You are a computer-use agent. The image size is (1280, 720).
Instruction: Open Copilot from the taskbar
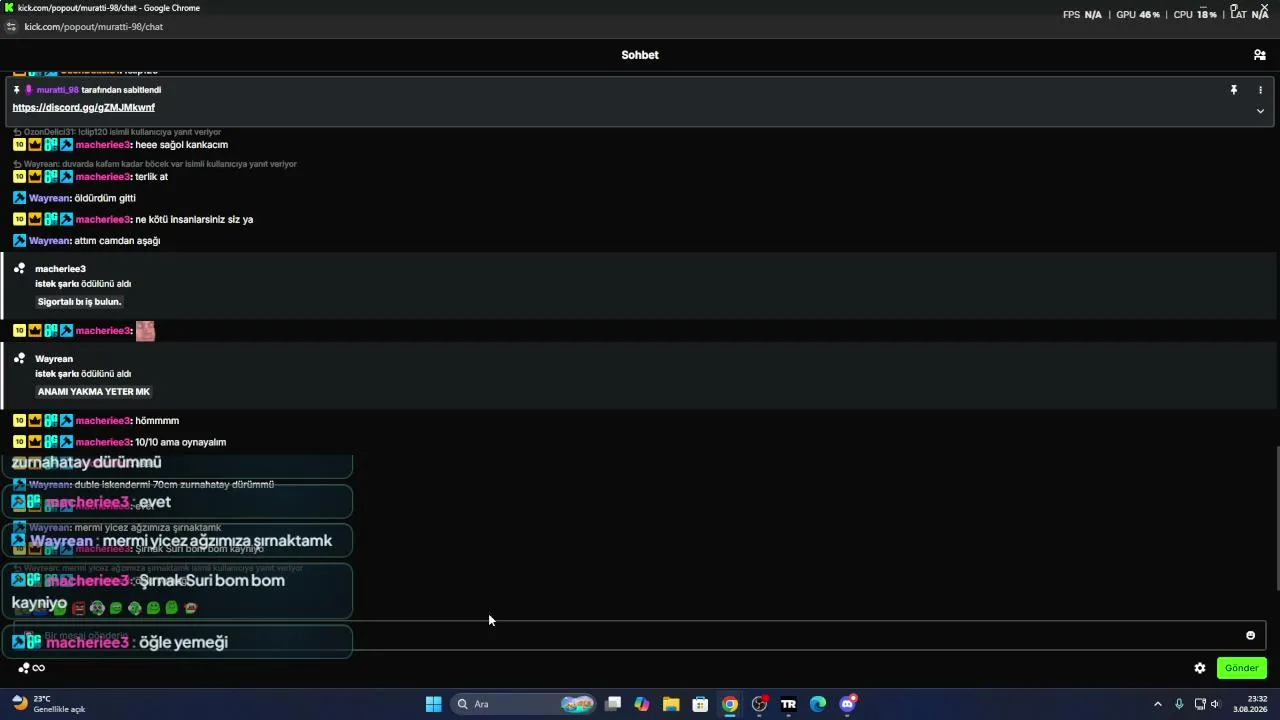coord(642,704)
